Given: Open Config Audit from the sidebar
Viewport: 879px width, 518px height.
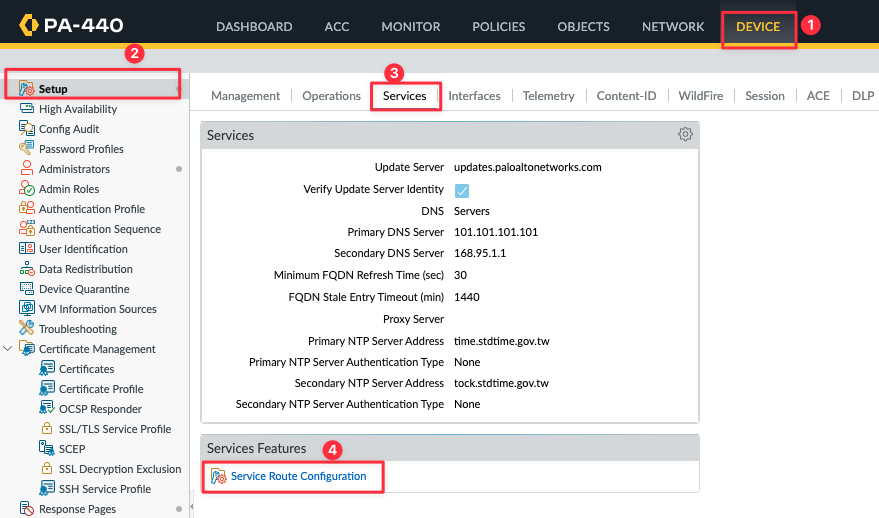Looking at the screenshot, I should click(x=69, y=129).
